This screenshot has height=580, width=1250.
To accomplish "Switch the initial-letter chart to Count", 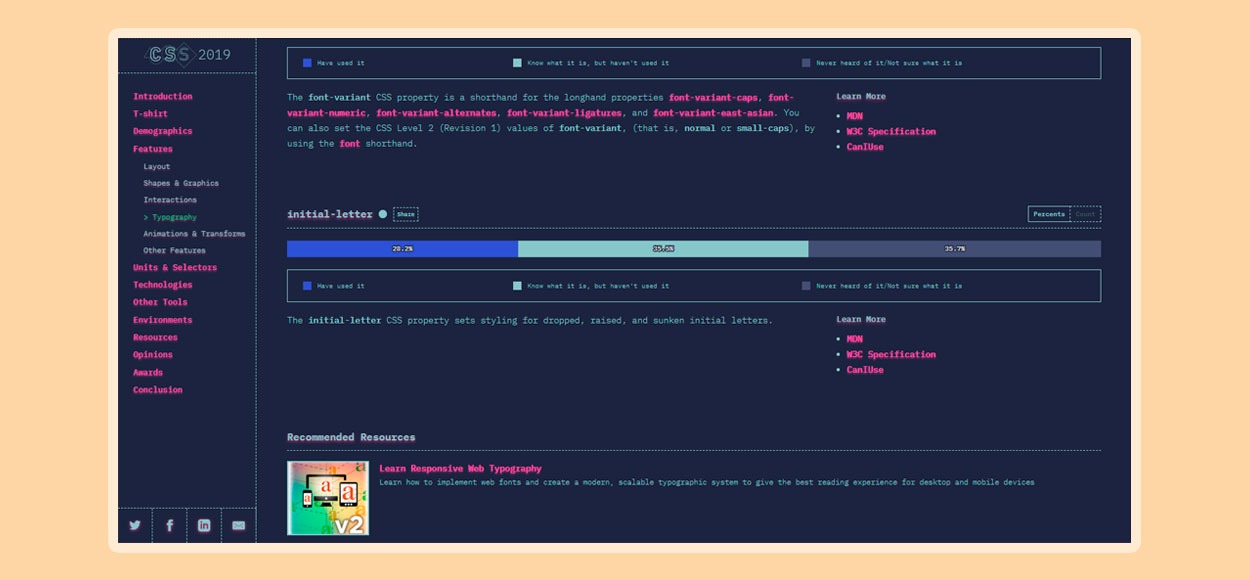I will click(x=1085, y=214).
